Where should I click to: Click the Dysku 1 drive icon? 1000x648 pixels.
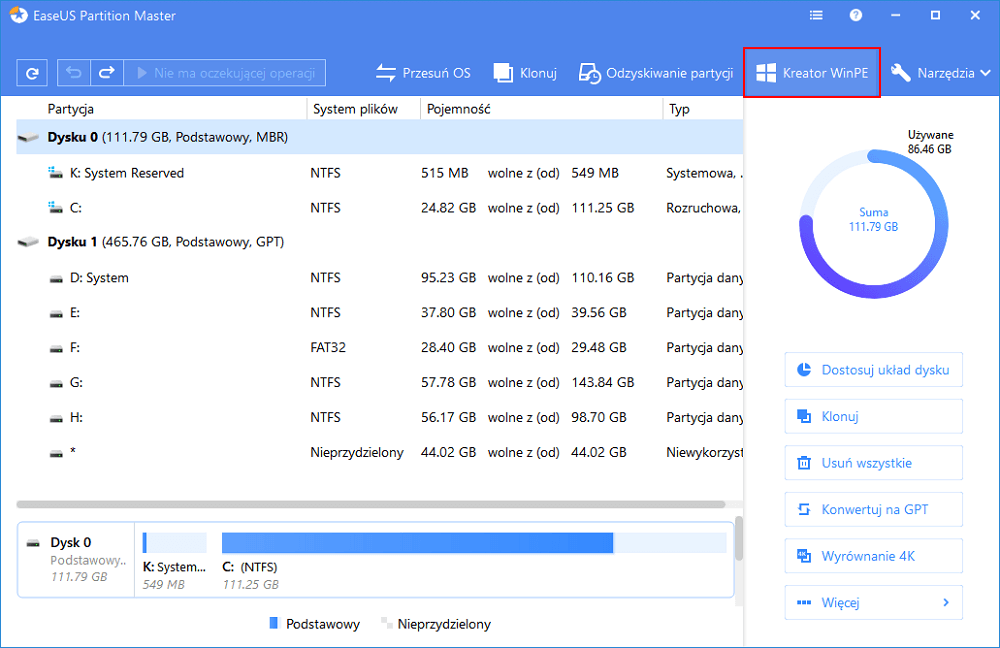pyautogui.click(x=28, y=242)
